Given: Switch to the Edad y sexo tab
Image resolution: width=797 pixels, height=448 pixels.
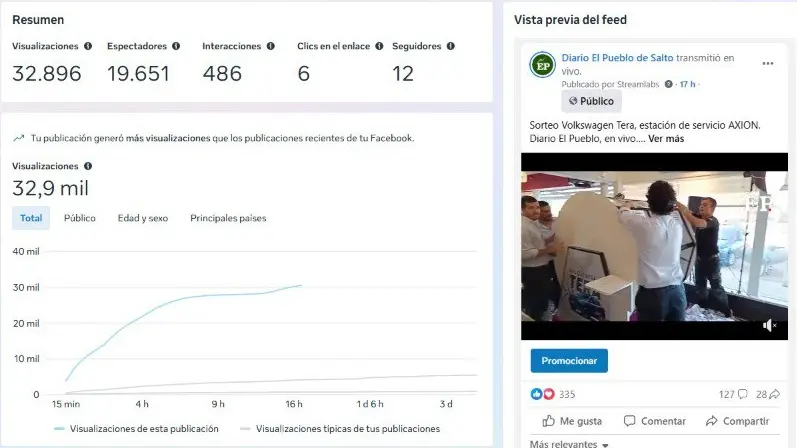Looking at the screenshot, I should pyautogui.click(x=143, y=218).
